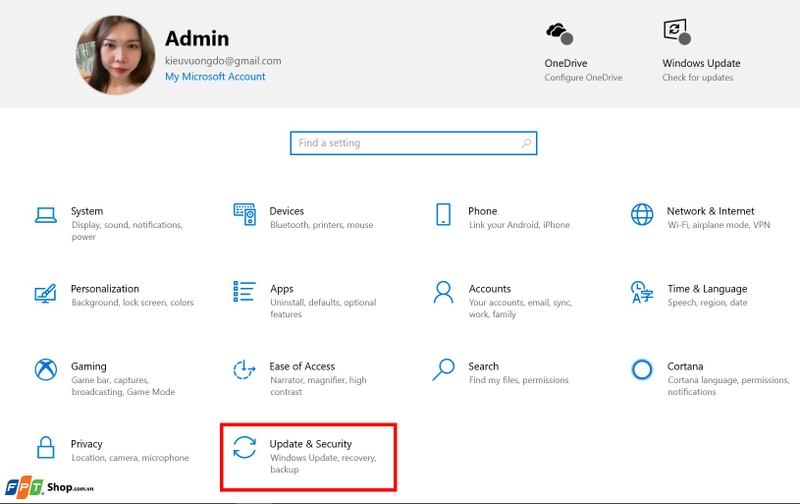800x504 pixels.
Task: Click 'Game bar, captures, broadcasting' description
Action: point(123,386)
